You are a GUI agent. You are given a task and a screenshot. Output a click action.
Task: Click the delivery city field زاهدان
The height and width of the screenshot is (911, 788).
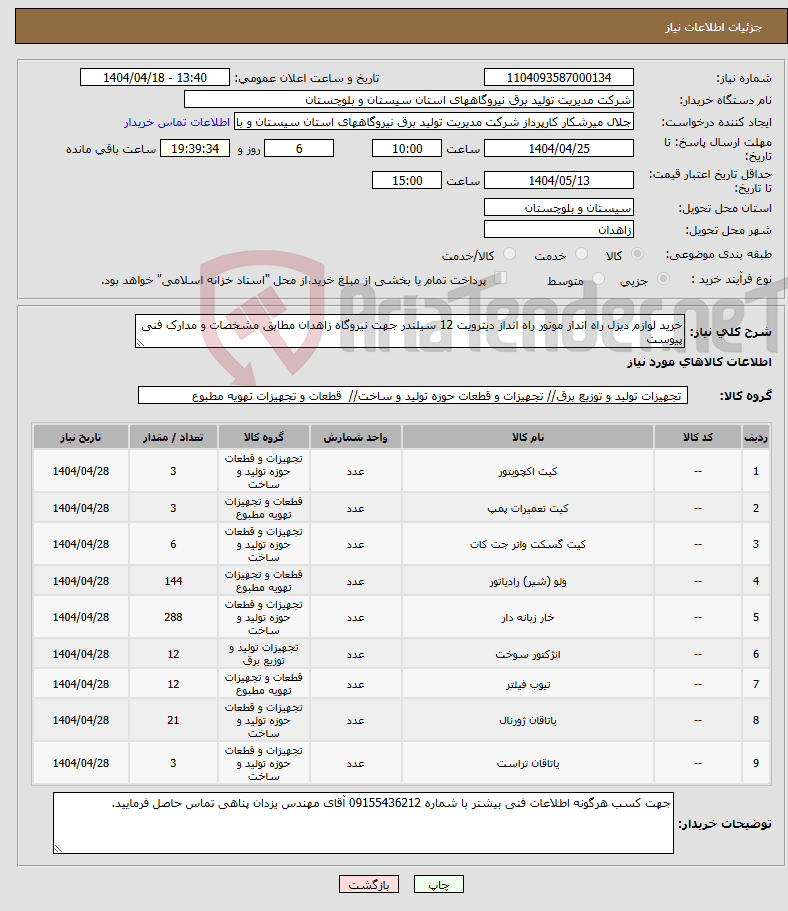tap(558, 230)
